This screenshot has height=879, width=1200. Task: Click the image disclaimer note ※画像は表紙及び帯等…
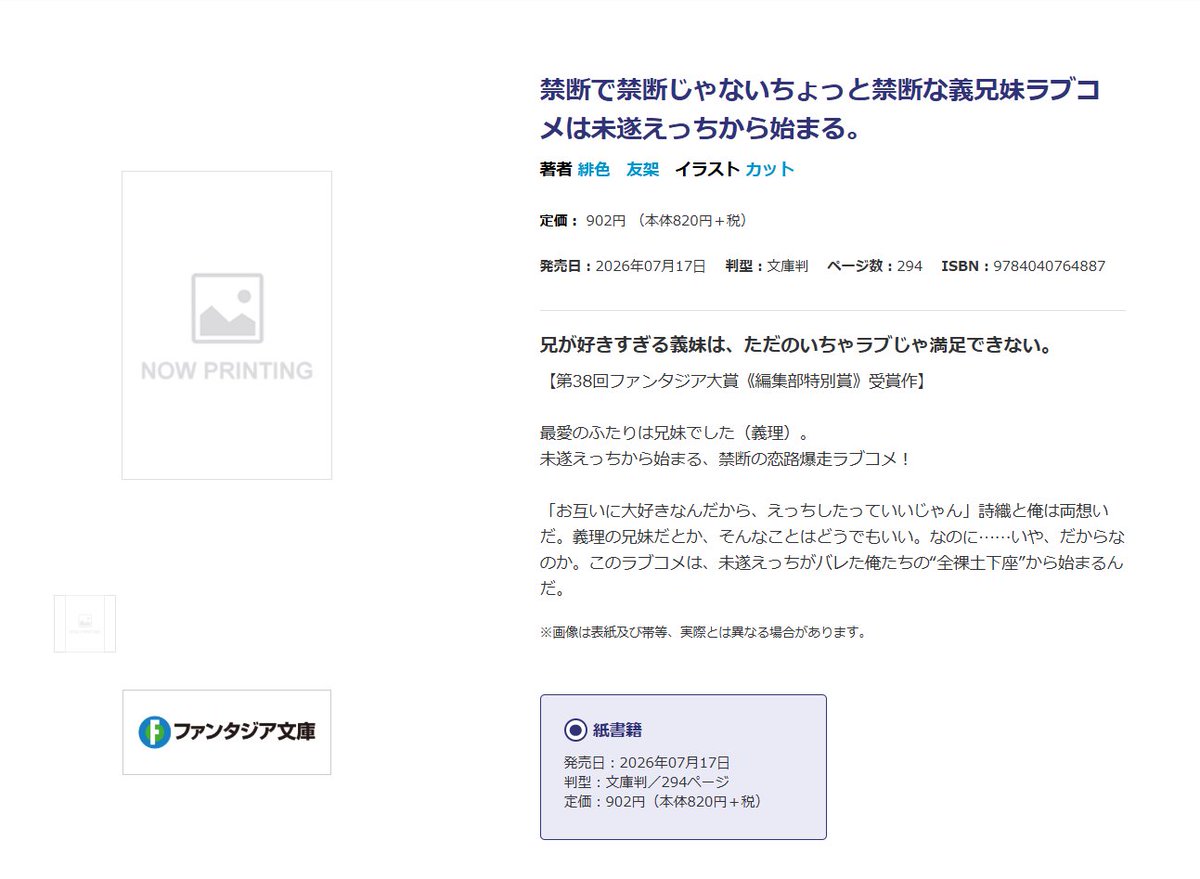coord(703,632)
